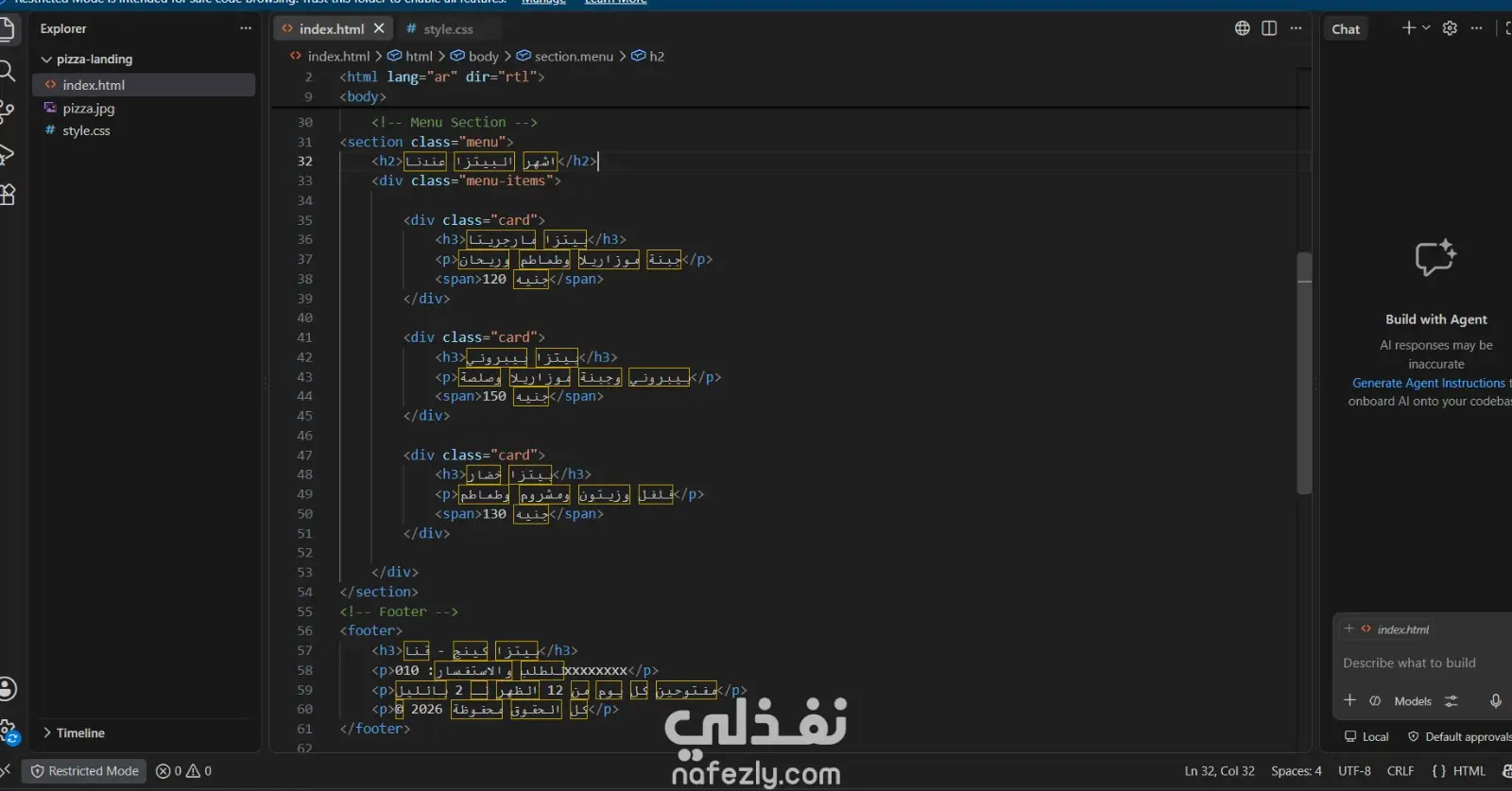The image size is (1512, 791).
Task: Place cursor on footer opening tag line
Action: [370, 630]
